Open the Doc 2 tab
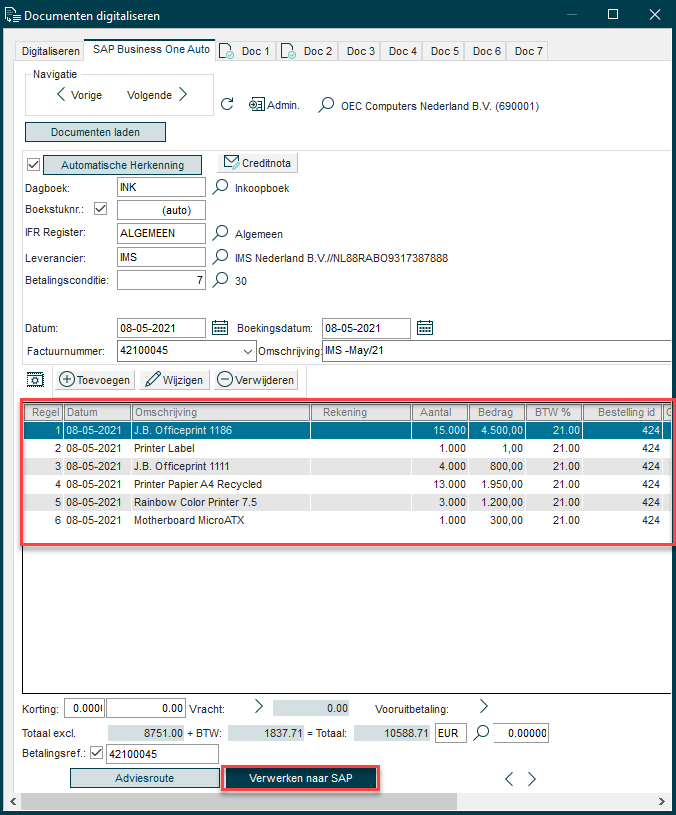This screenshot has height=815, width=676. click(307, 51)
